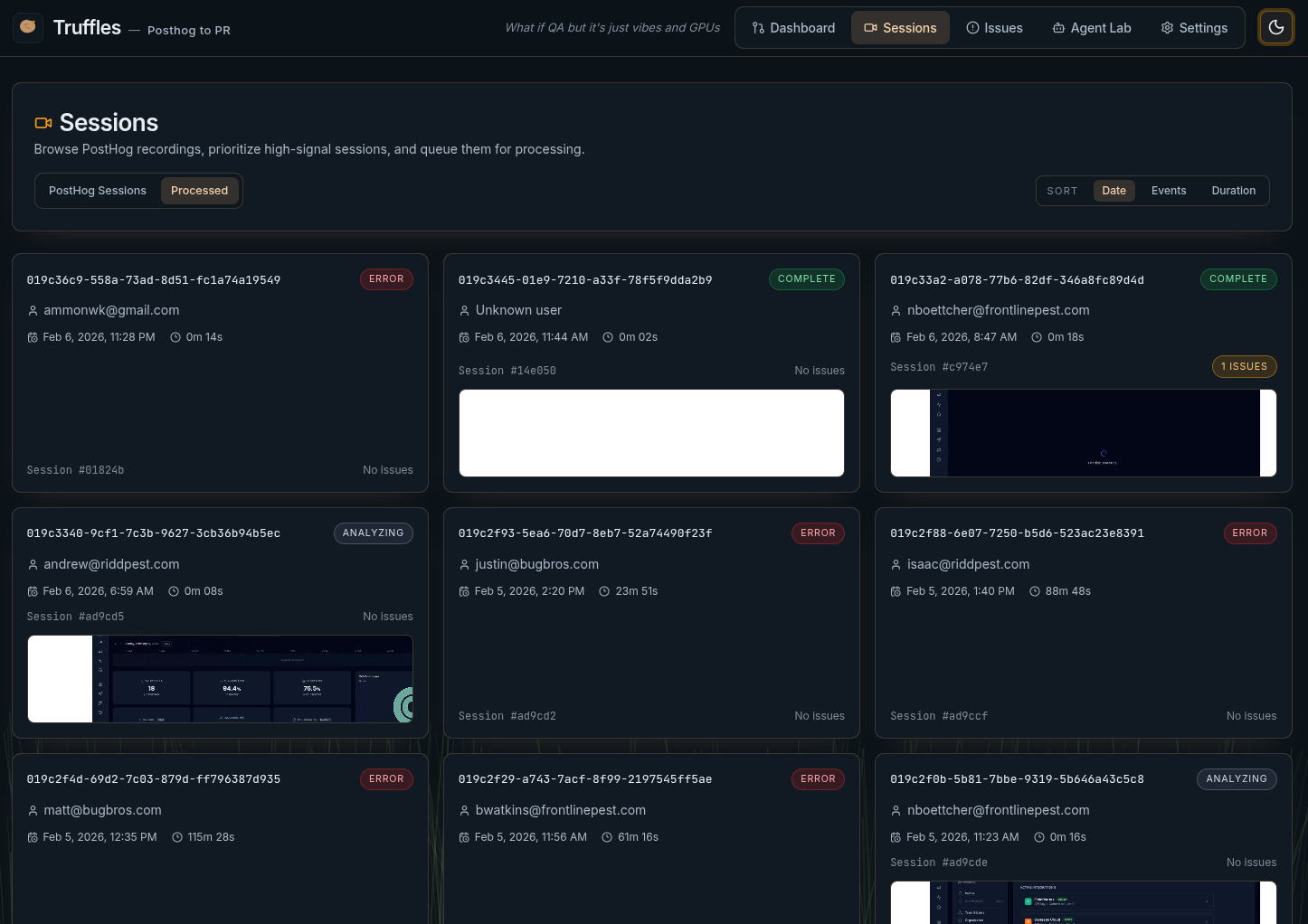This screenshot has height=924, width=1308.
Task: Open the Session #c974e7 preview thumbnail
Action: 1084,432
